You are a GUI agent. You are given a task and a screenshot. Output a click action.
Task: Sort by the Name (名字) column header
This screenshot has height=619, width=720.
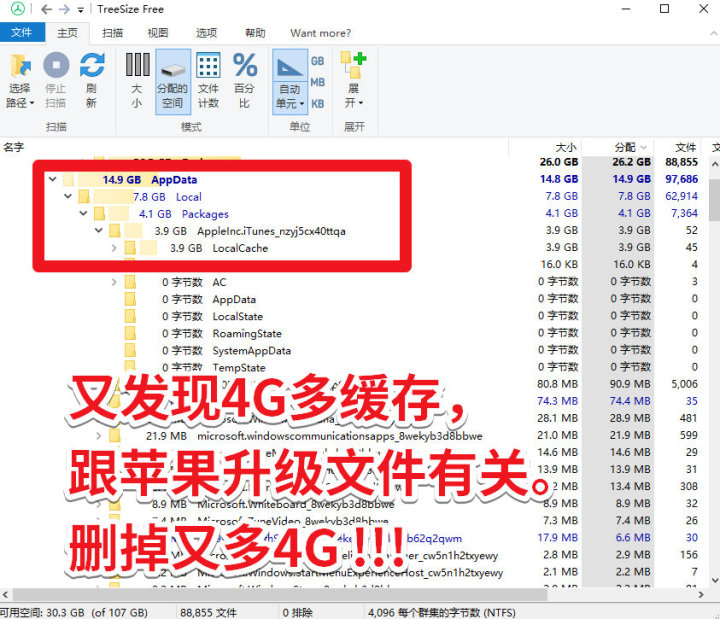coord(14,147)
